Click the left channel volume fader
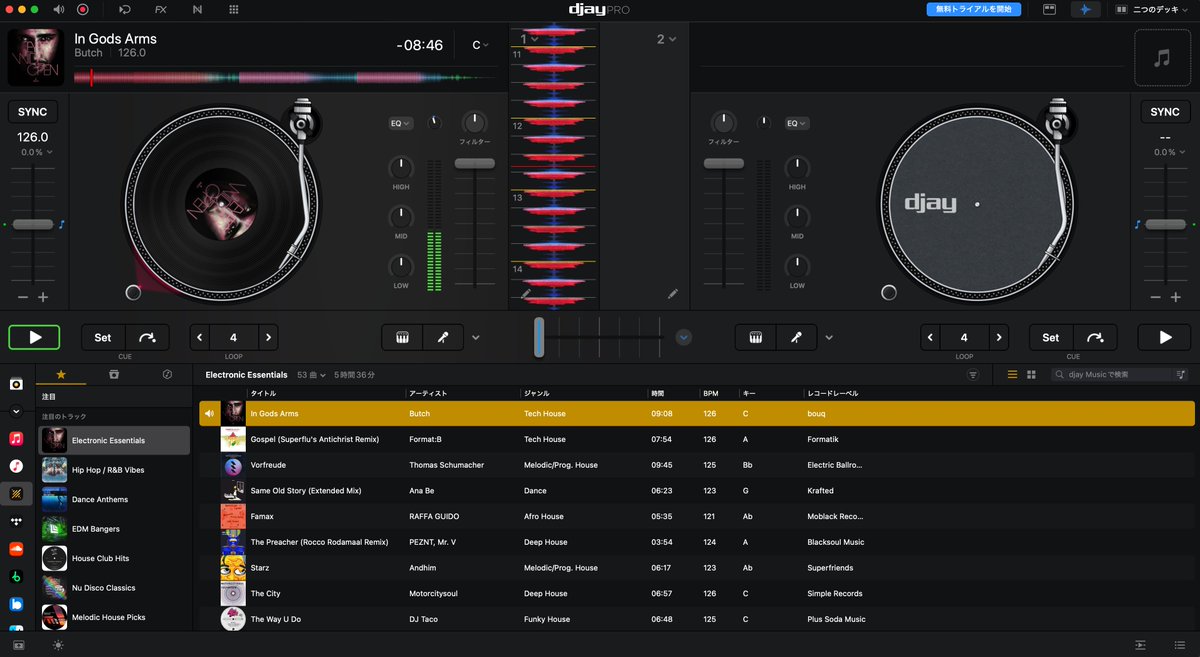 coord(475,163)
